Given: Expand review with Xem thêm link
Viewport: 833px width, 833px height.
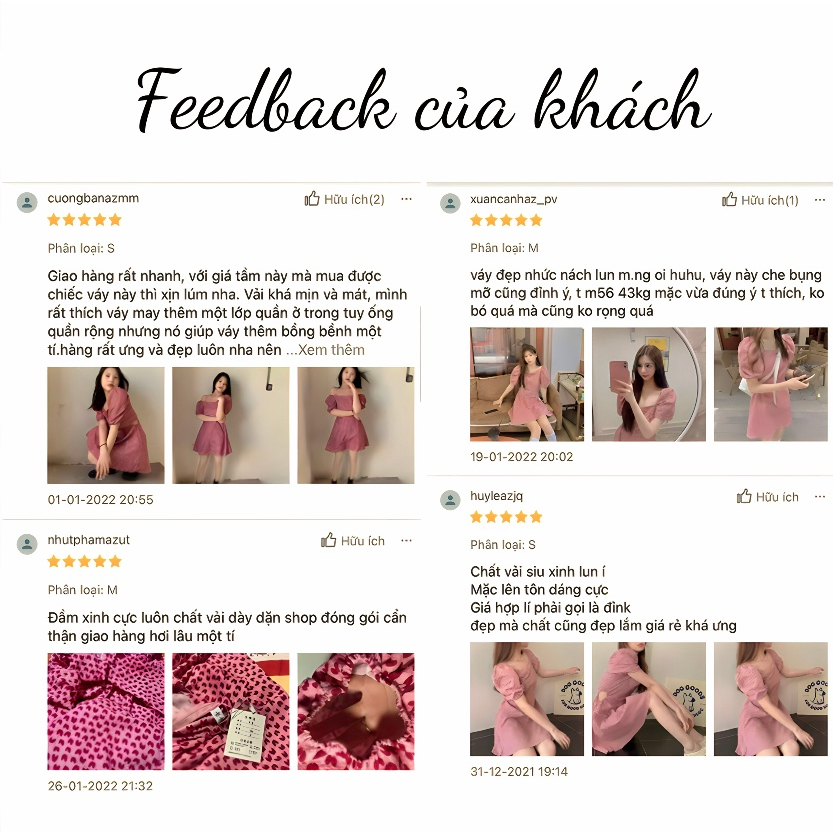Looking at the screenshot, I should (326, 350).
